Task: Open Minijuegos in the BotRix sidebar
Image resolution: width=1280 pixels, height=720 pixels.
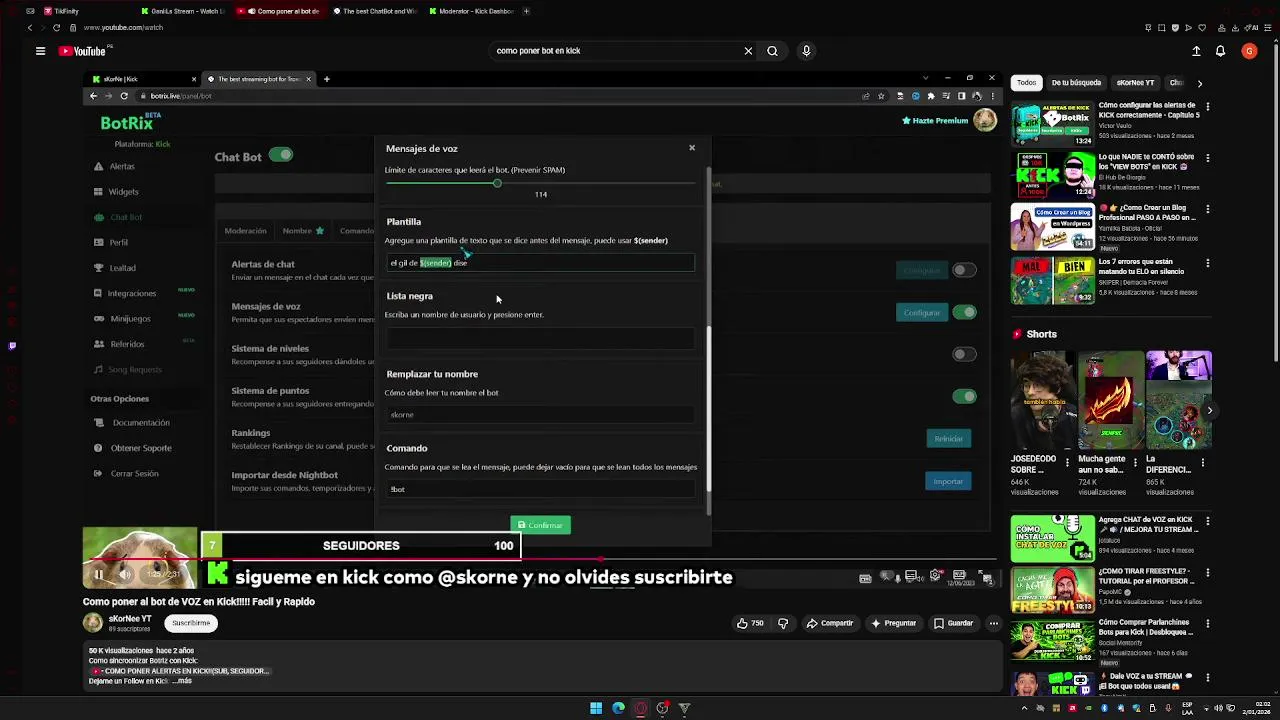Action: 130,319
